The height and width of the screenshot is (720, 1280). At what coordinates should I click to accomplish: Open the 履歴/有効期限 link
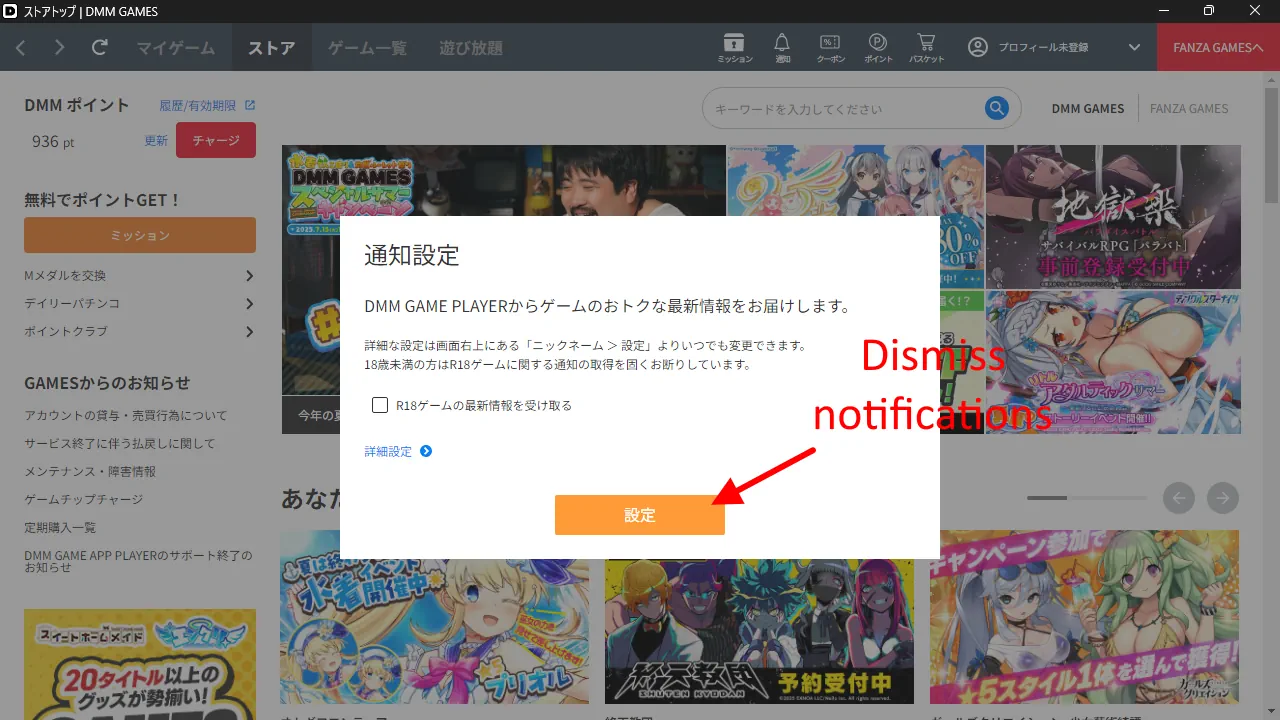tap(198, 105)
